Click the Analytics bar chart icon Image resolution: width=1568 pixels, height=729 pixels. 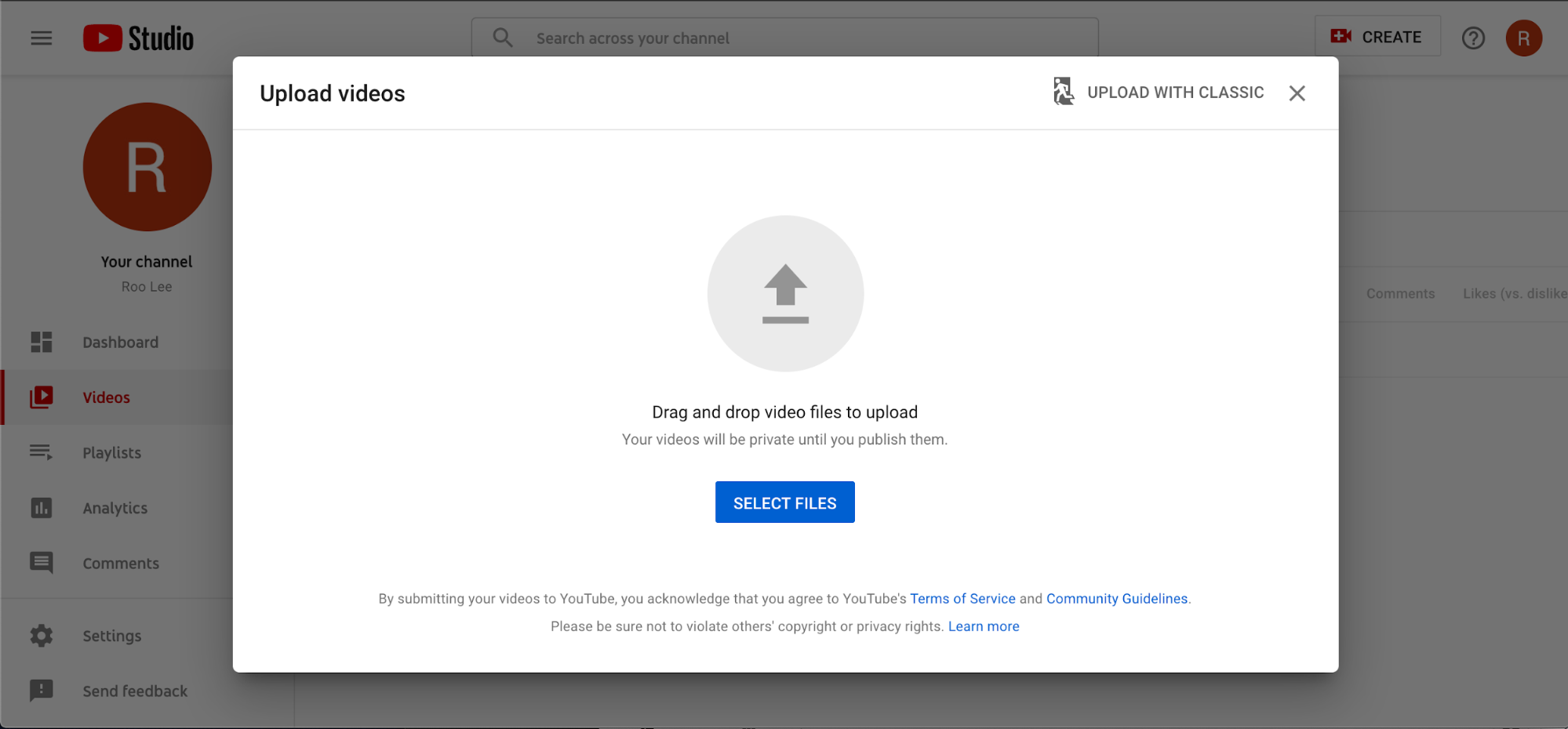(42, 508)
